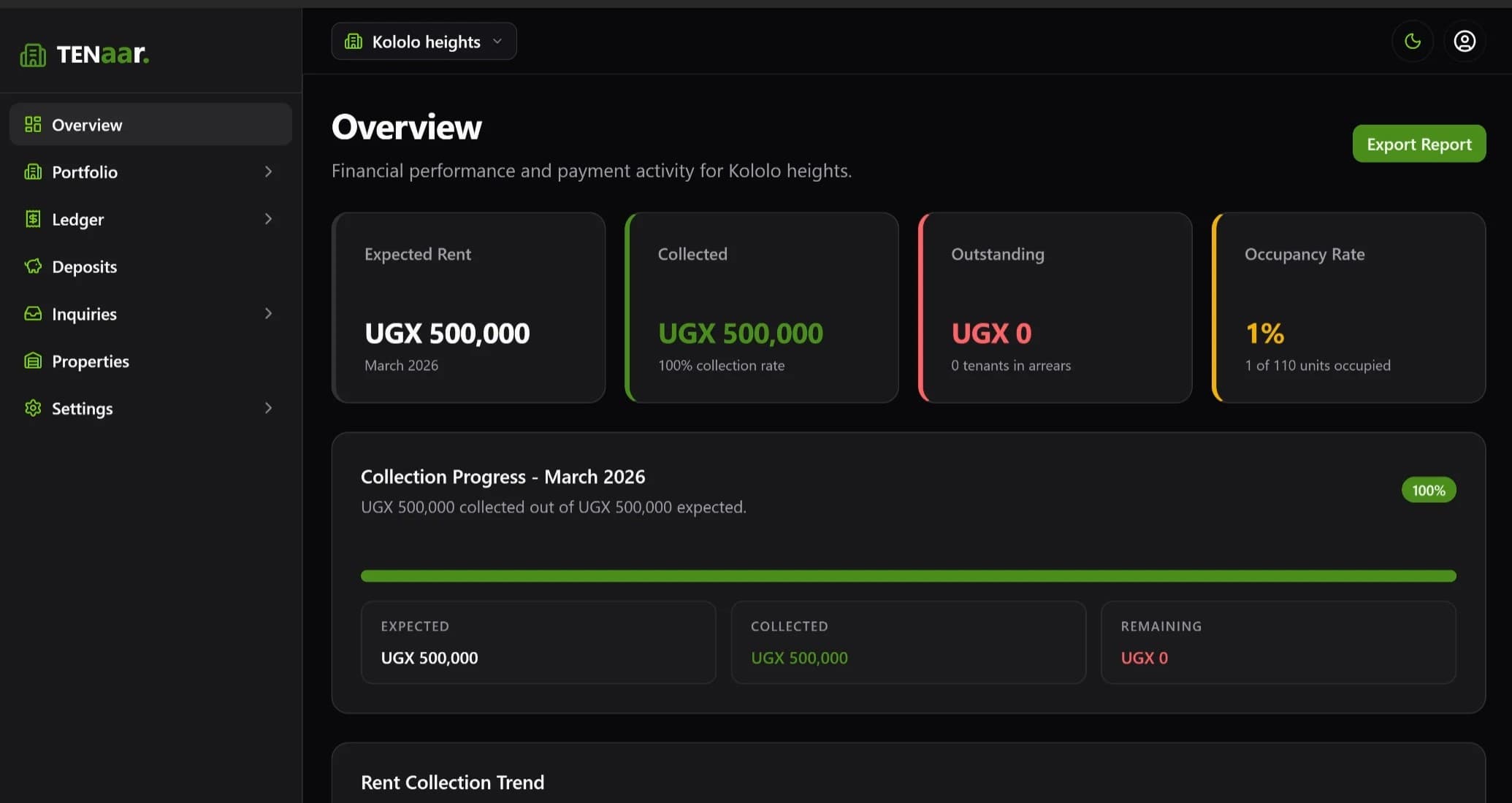Click the Overview grid icon in sidebar

coord(33,124)
